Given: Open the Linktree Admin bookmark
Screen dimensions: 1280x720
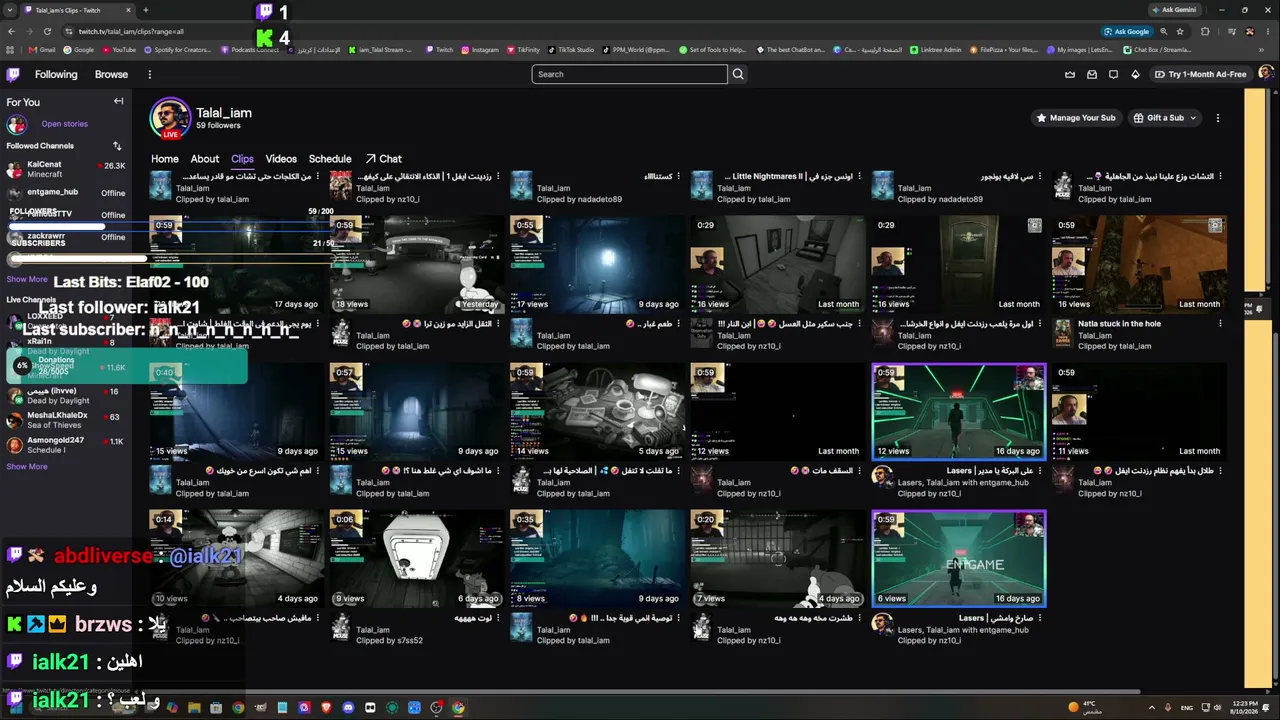Looking at the screenshot, I should click(936, 49).
